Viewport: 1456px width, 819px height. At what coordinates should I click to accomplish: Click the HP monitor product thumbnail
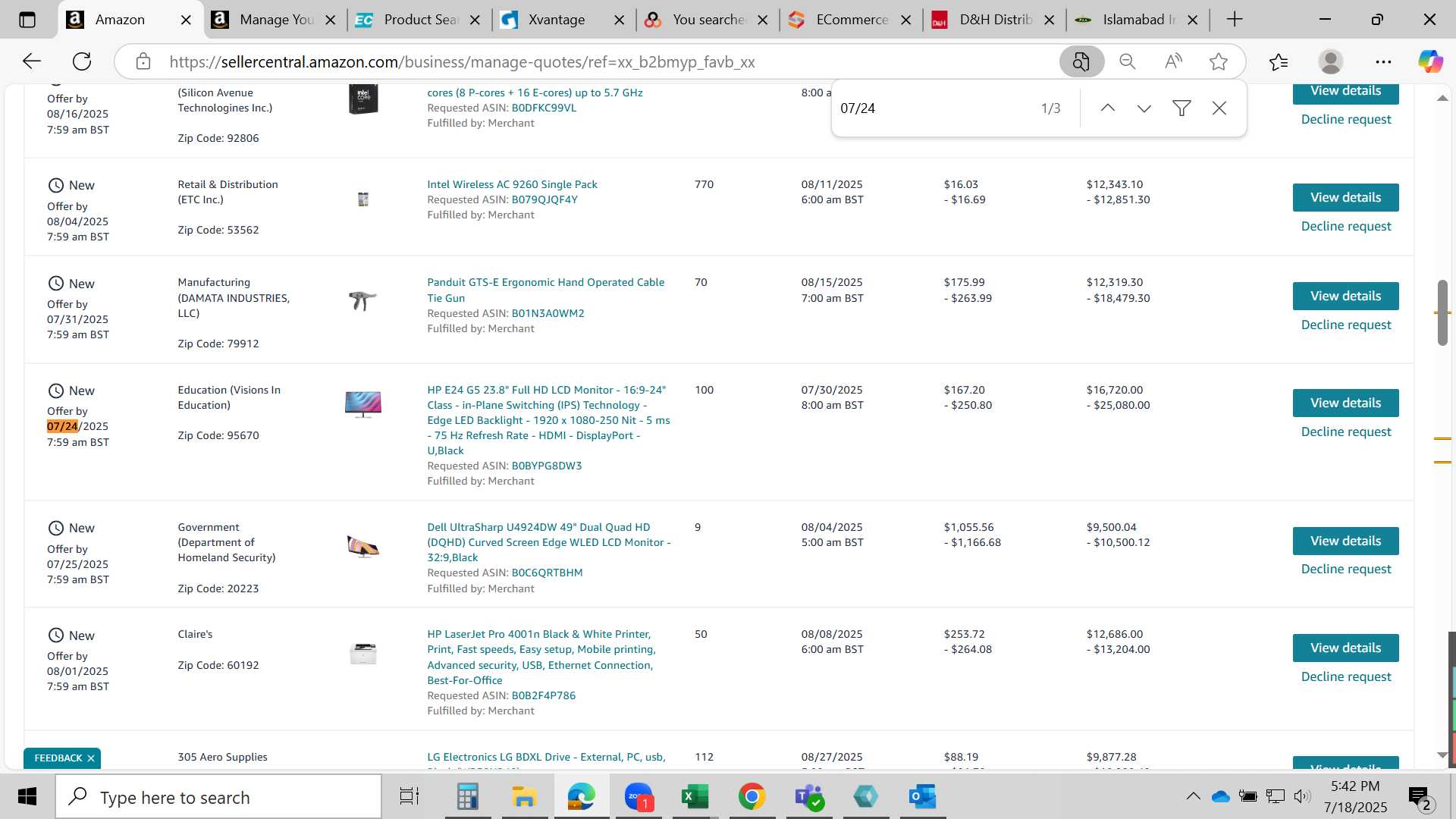pos(363,404)
